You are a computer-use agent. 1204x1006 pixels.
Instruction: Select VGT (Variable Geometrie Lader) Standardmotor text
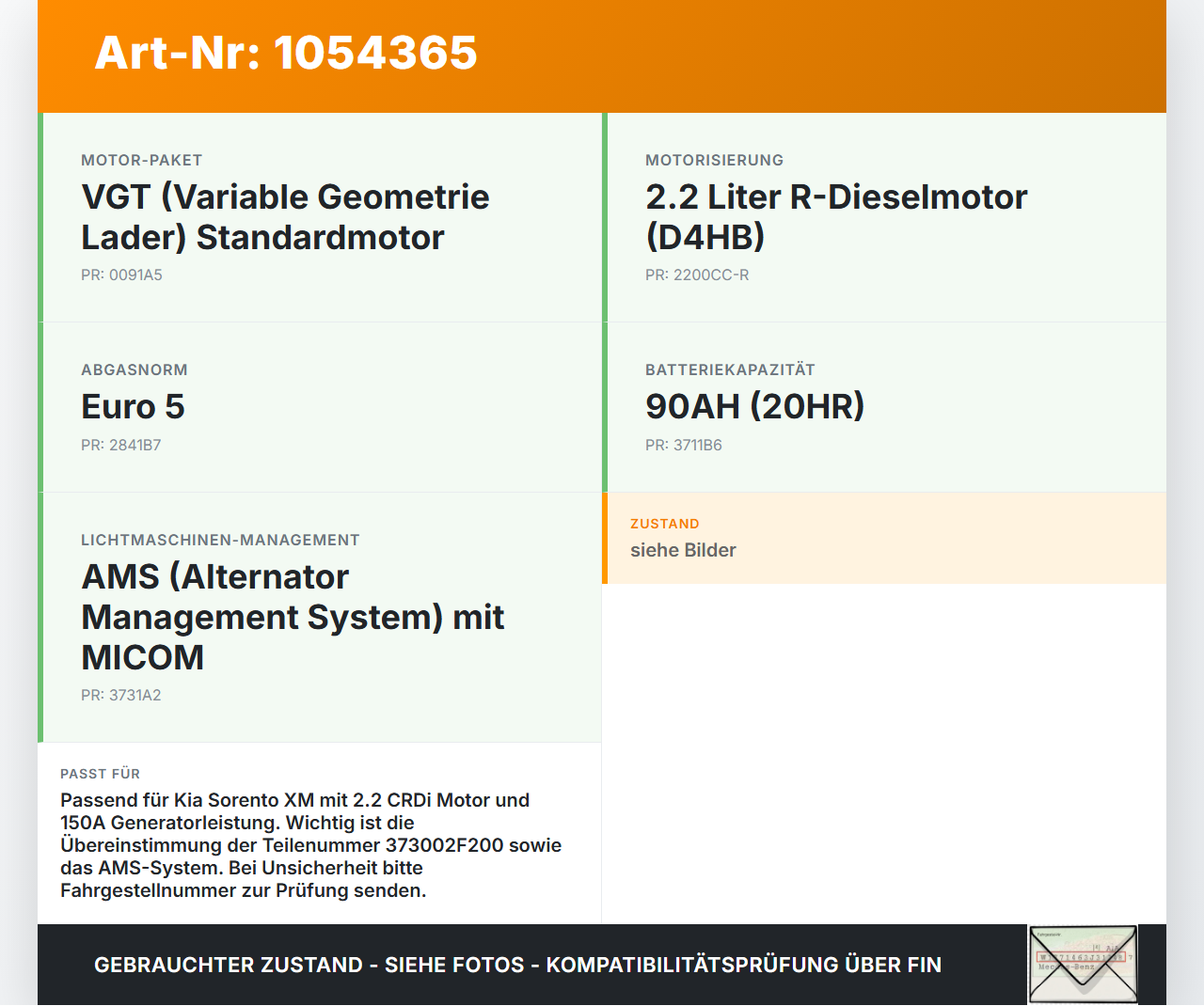285,217
